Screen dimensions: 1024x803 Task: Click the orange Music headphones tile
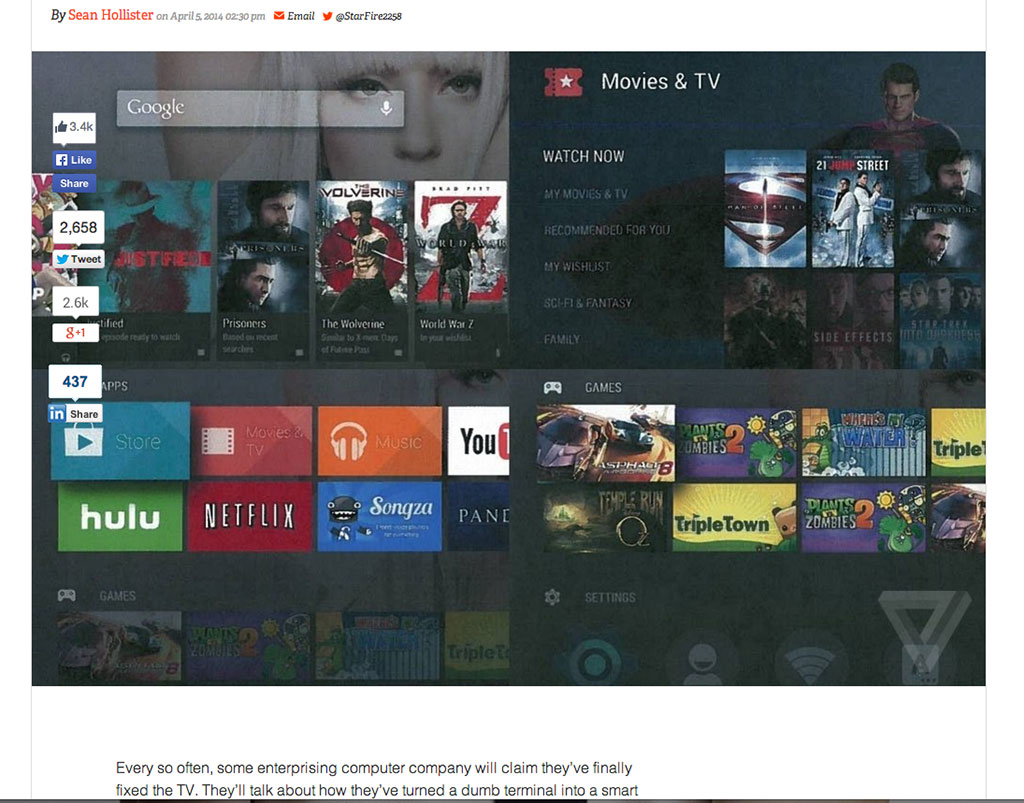point(379,441)
